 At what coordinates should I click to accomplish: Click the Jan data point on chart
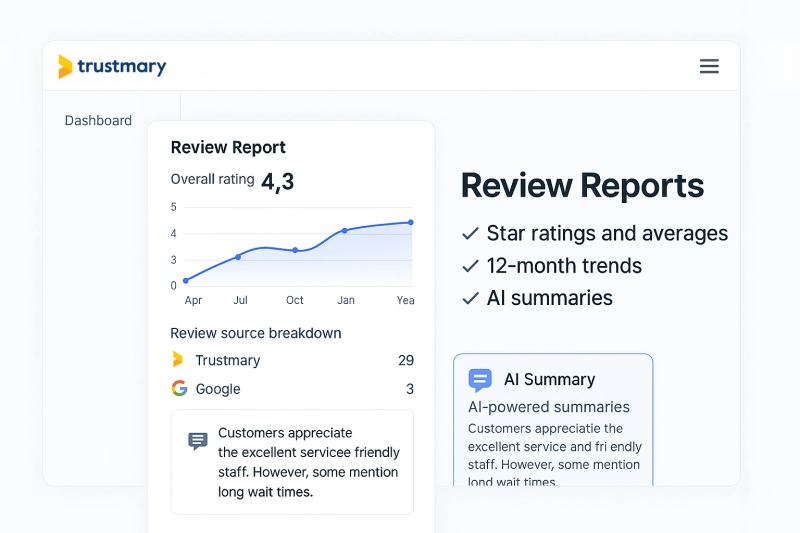click(345, 231)
